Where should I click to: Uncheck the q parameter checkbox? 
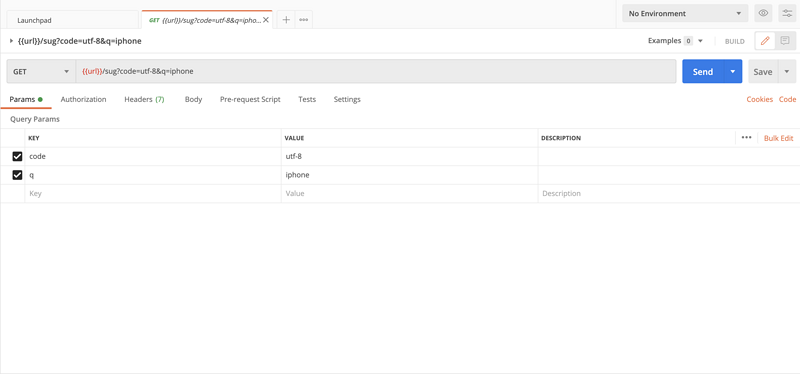pos(17,175)
